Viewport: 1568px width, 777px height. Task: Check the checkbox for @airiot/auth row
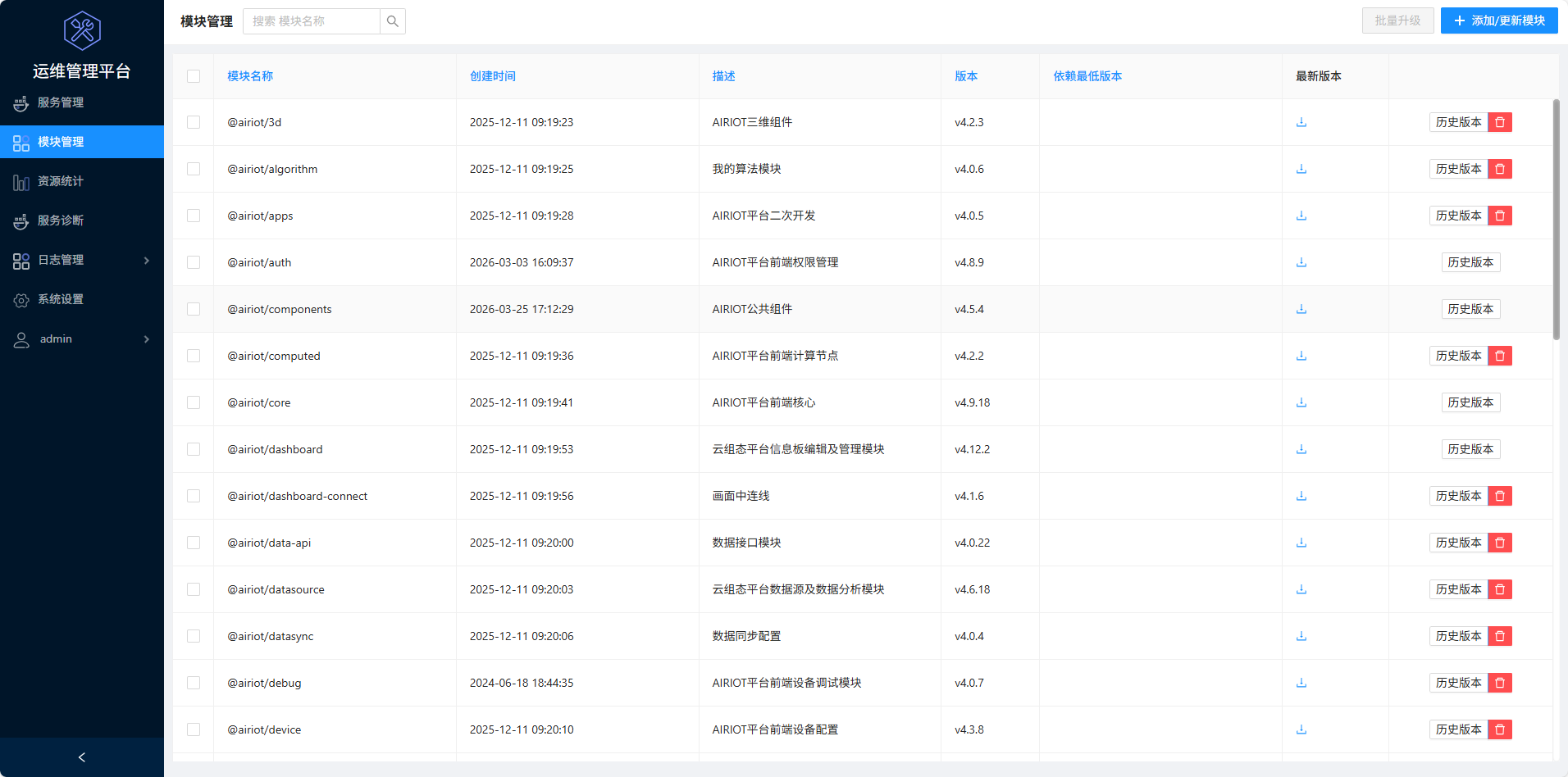[x=194, y=262]
